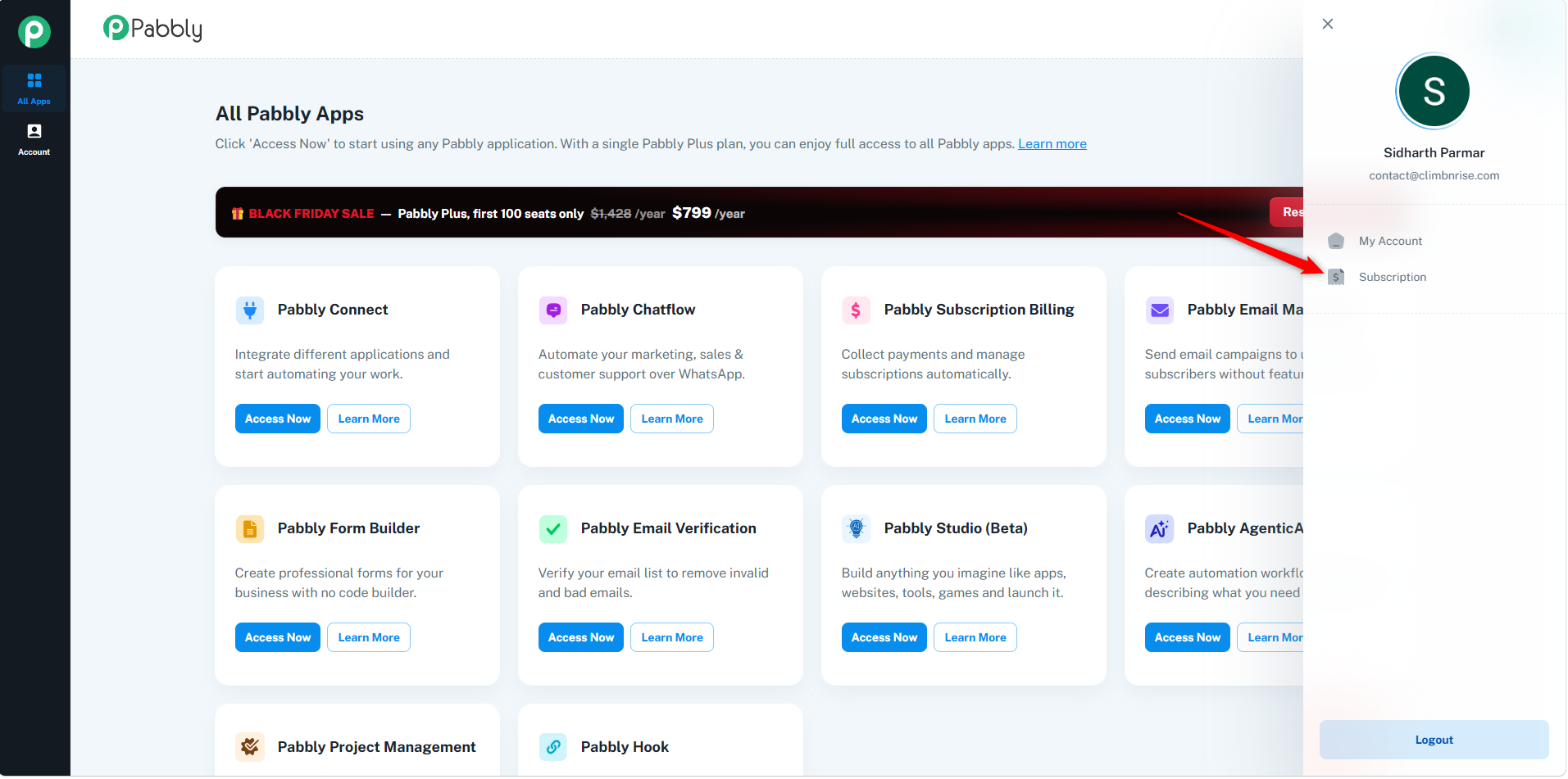Click the Pabbly Hook link icon
This screenshot has width=1568, height=779.
pos(553,747)
